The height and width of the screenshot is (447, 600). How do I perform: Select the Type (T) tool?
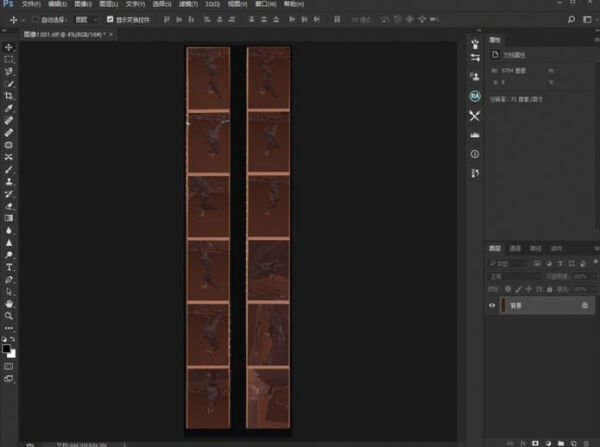point(9,267)
